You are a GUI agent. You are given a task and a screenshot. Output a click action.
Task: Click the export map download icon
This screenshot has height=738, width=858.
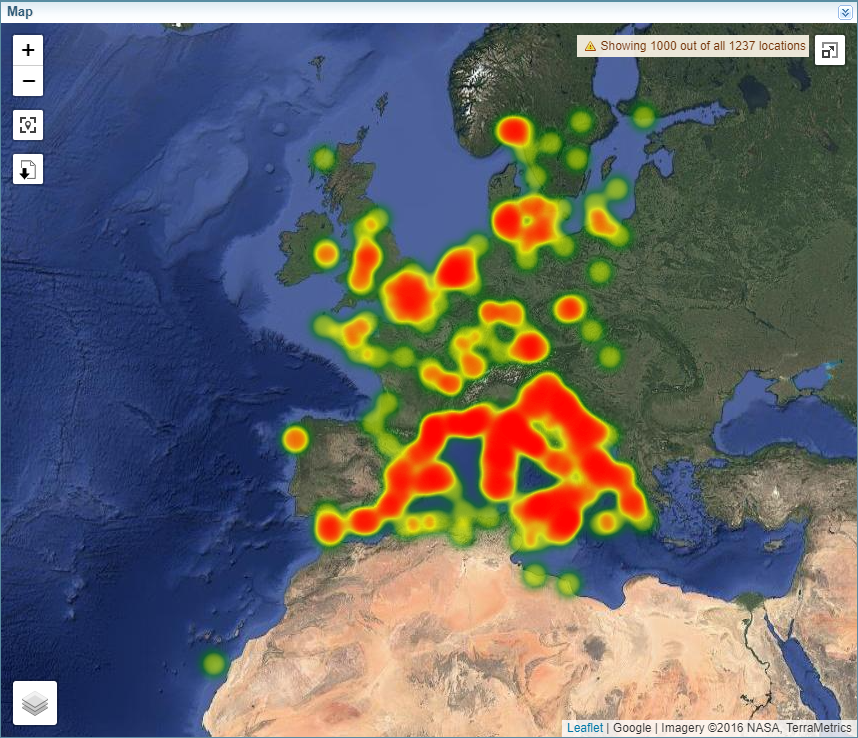28,169
